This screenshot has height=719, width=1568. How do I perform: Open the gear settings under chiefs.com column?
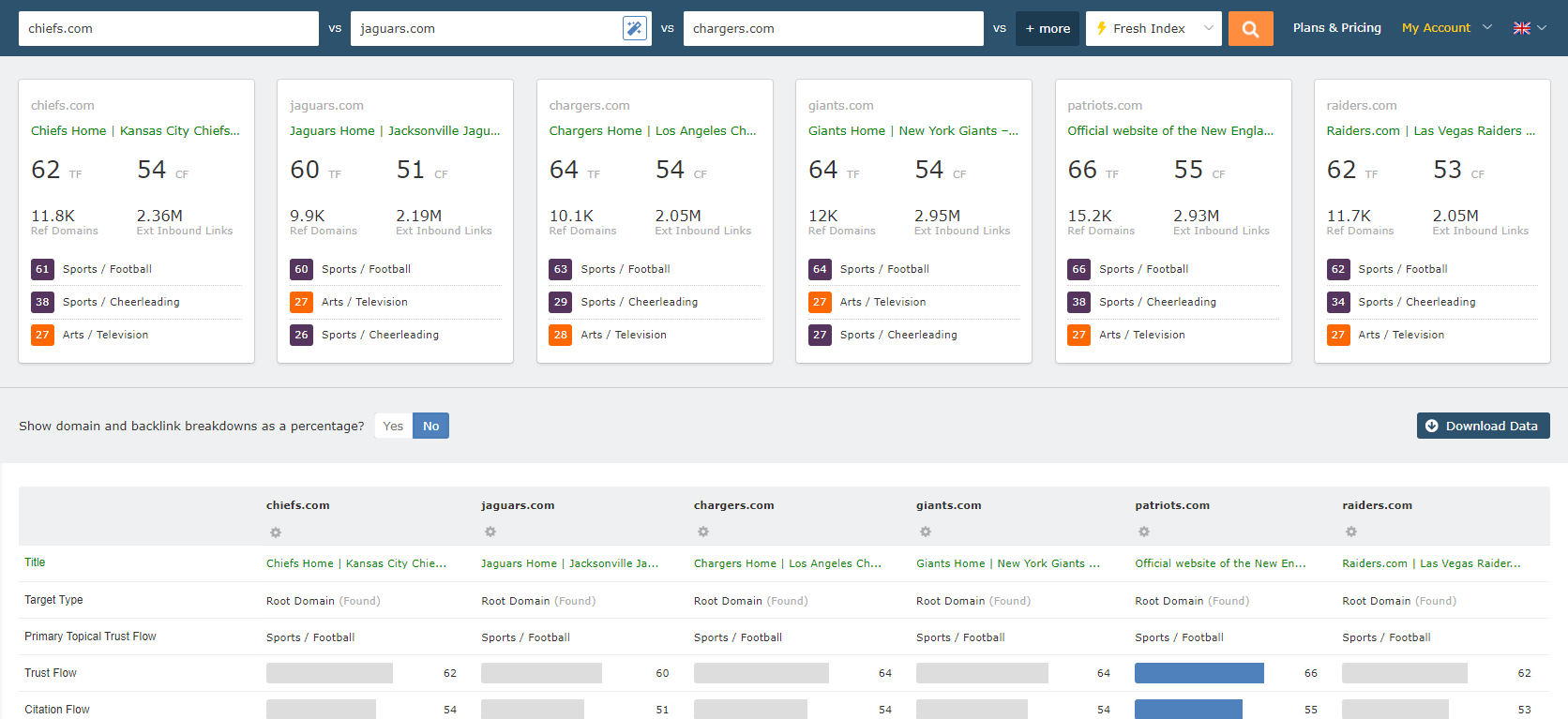point(276,532)
